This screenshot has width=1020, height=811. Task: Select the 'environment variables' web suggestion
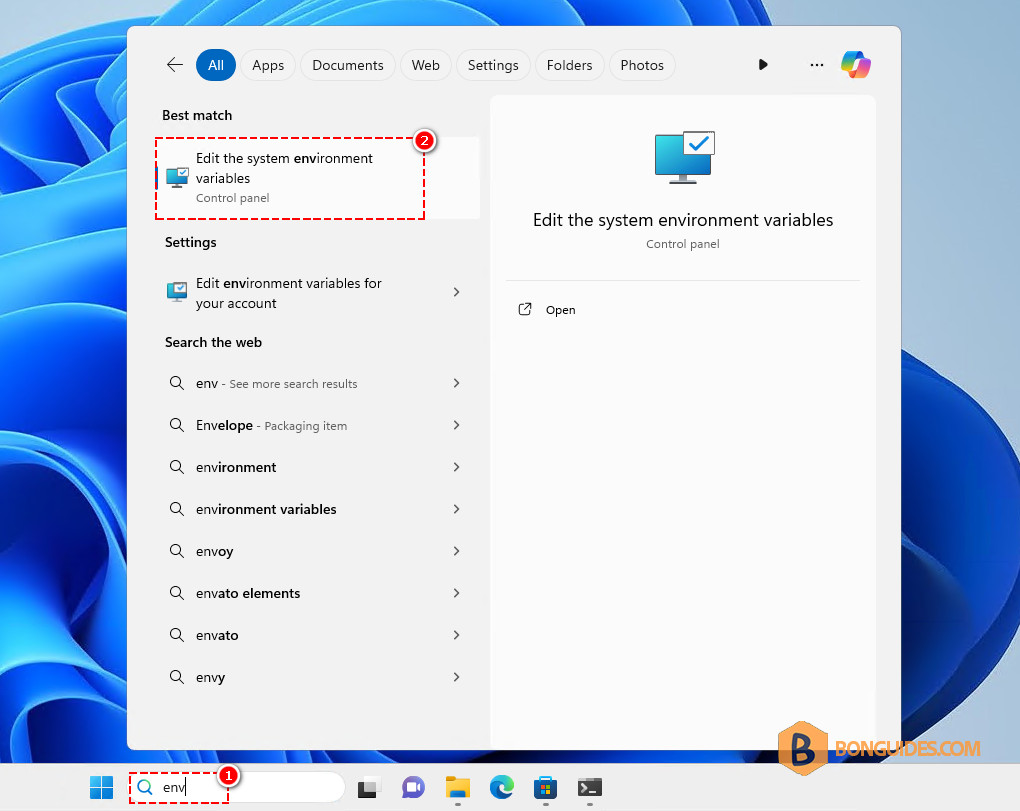[x=318, y=509]
